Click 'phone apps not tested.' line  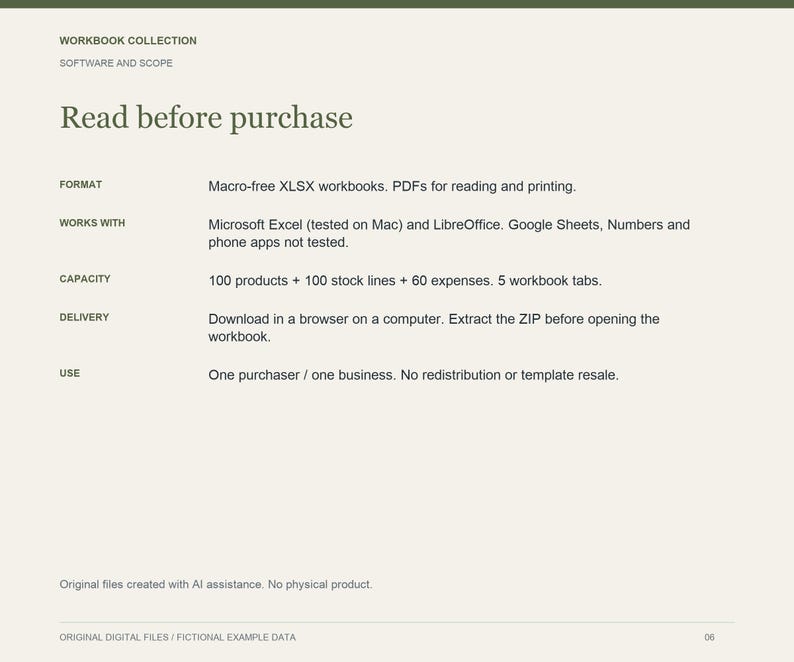click(279, 242)
